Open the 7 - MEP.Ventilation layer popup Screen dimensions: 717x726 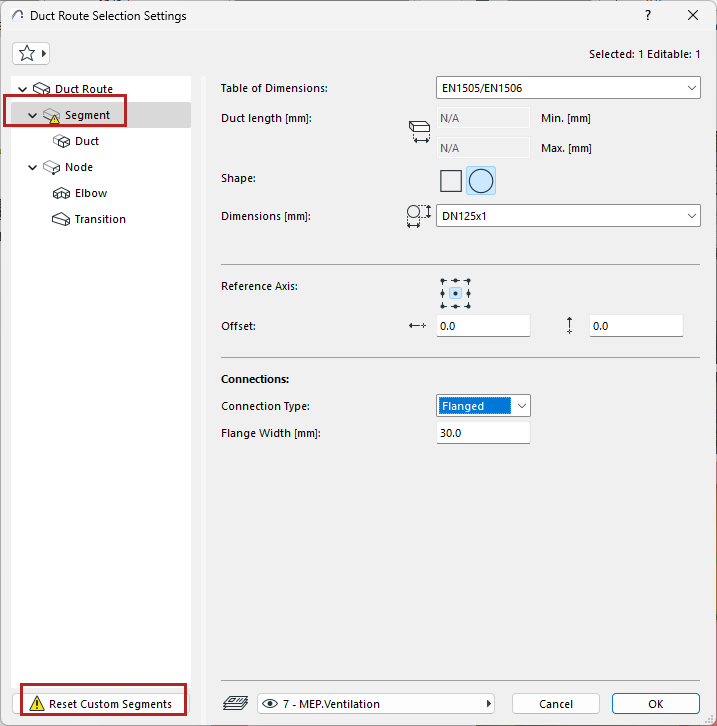point(376,704)
